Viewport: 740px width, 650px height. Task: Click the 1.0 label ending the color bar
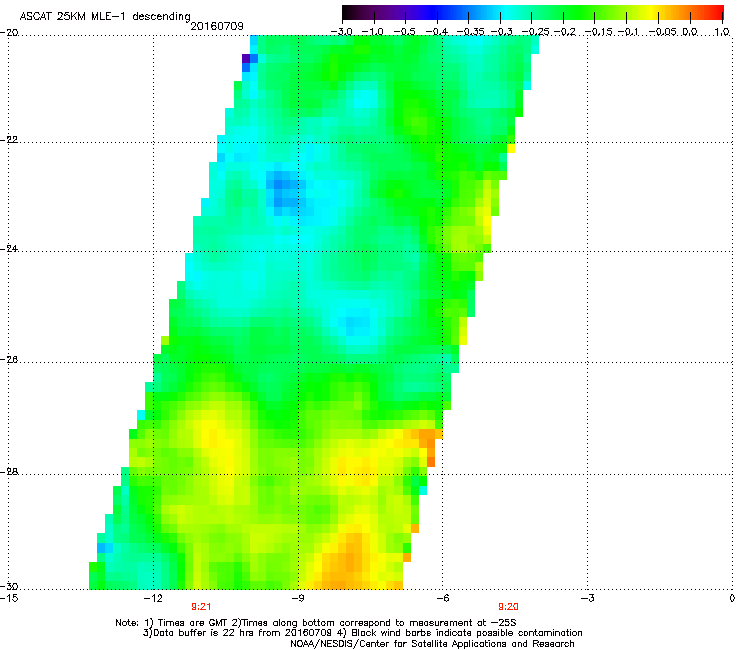tap(722, 32)
